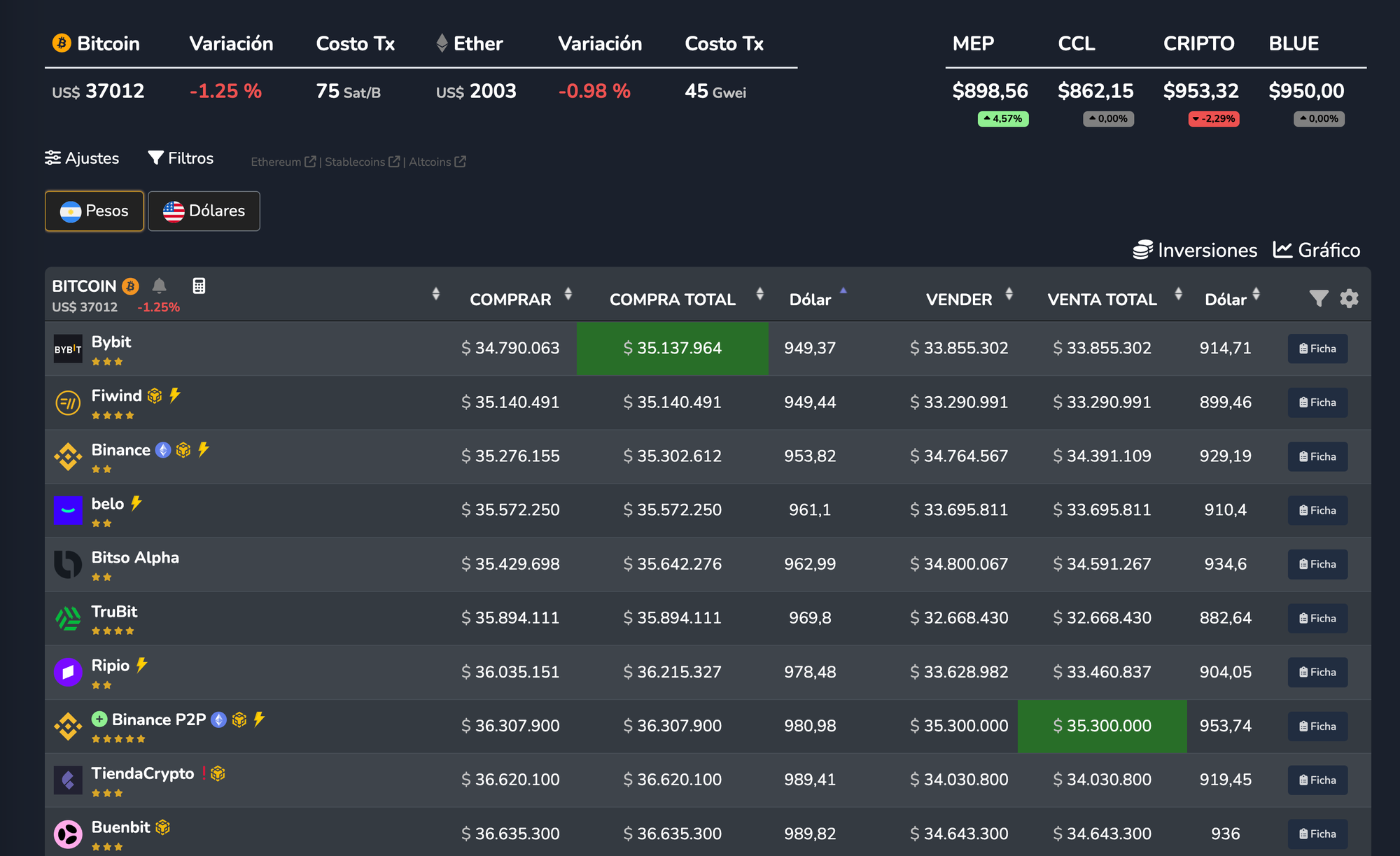This screenshot has width=1400, height=856.
Task: Open the Inversiones section
Action: (x=1195, y=250)
